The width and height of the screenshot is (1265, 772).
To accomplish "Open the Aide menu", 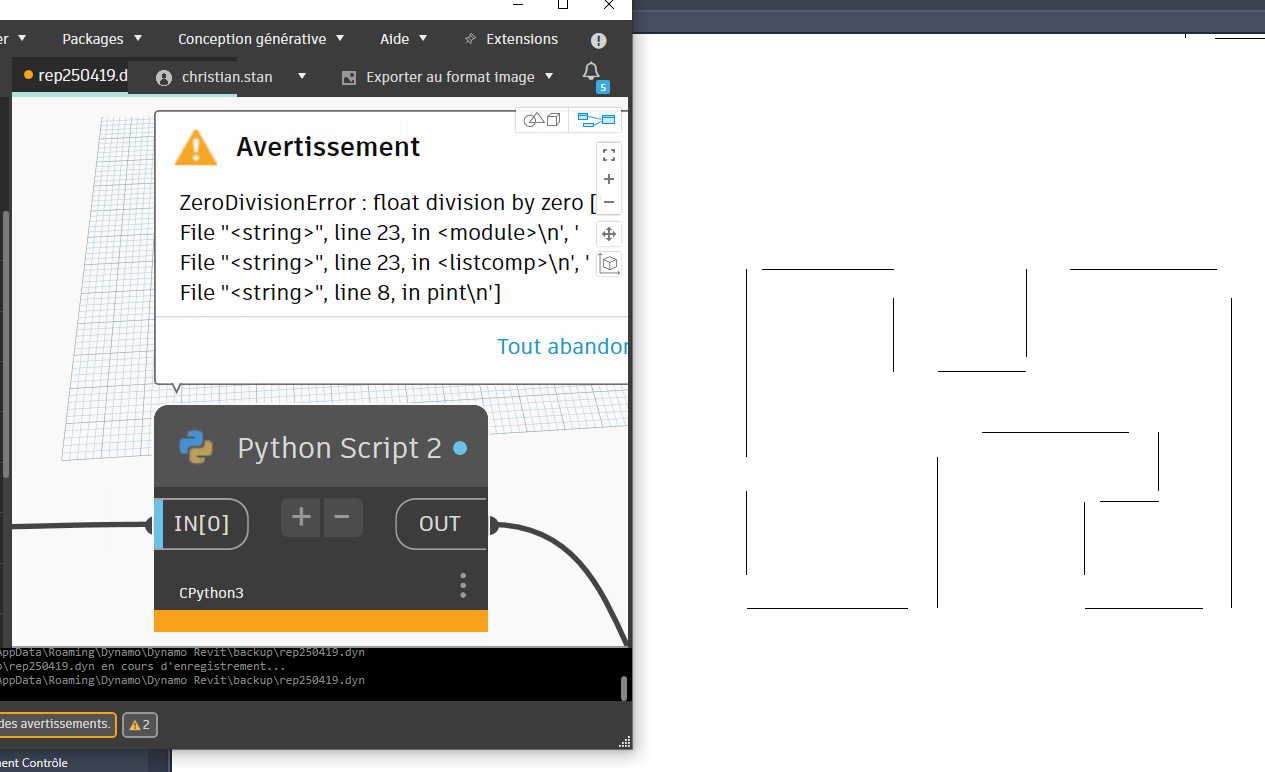I will 403,39.
